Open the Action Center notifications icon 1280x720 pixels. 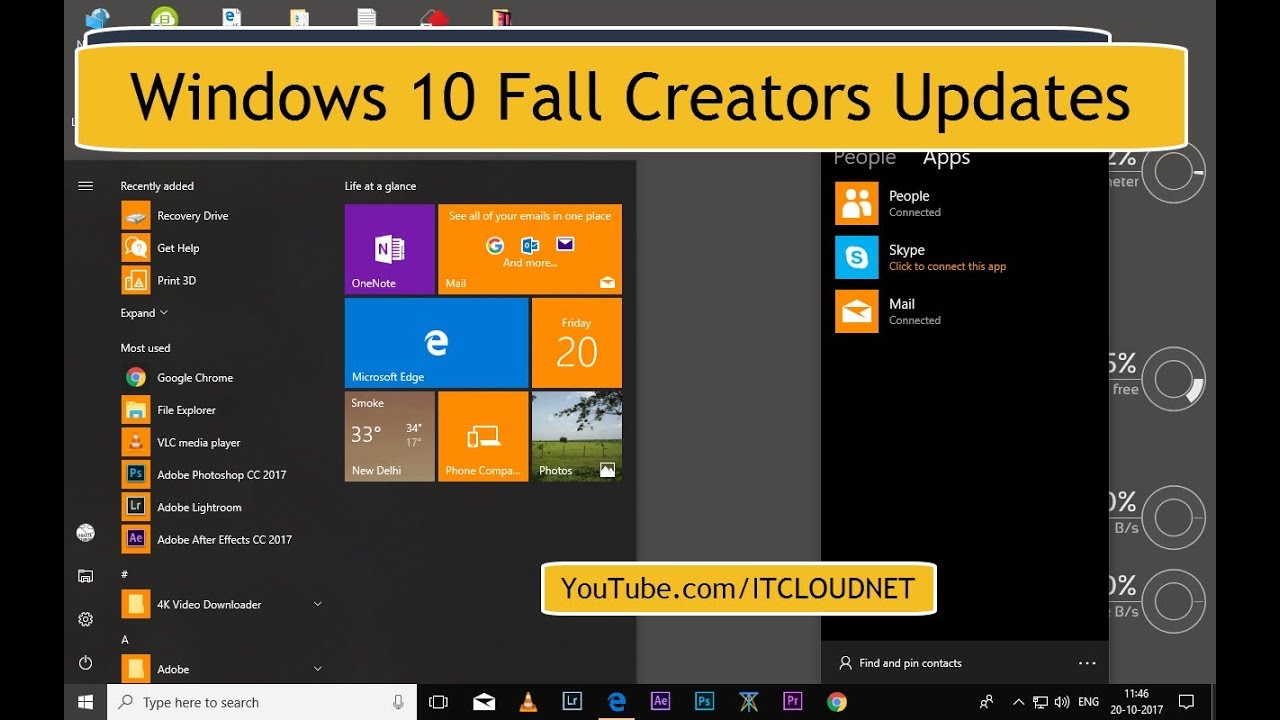click(1187, 702)
